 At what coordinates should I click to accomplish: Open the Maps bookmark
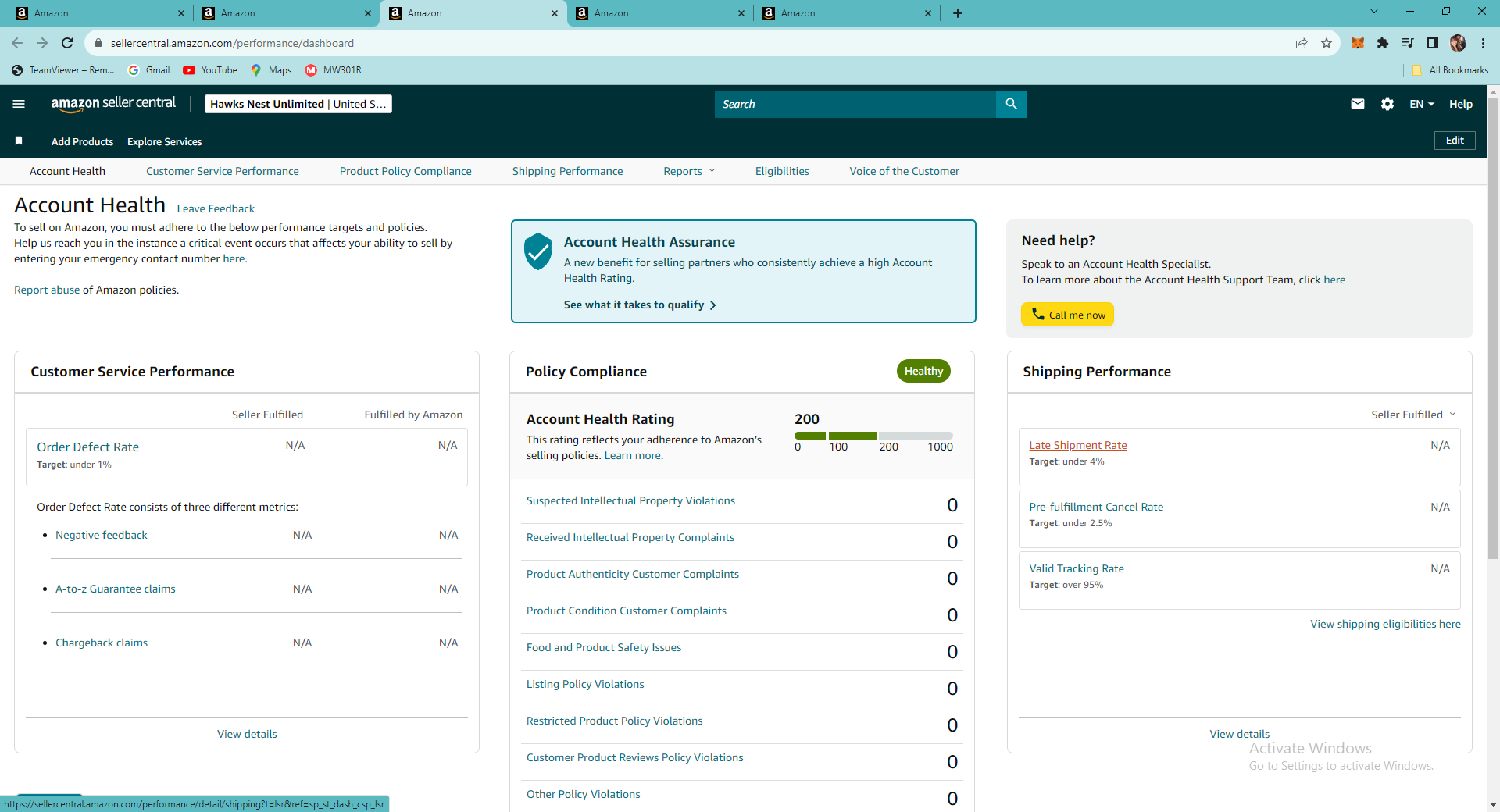pyautogui.click(x=271, y=70)
